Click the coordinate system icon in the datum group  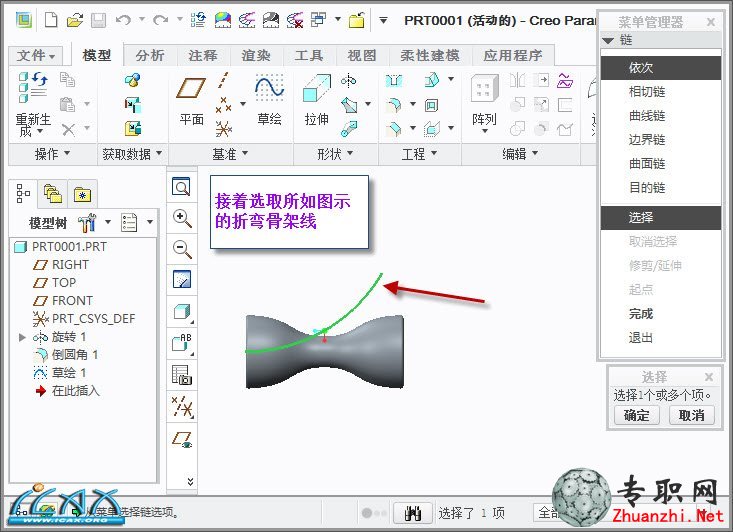(224, 129)
